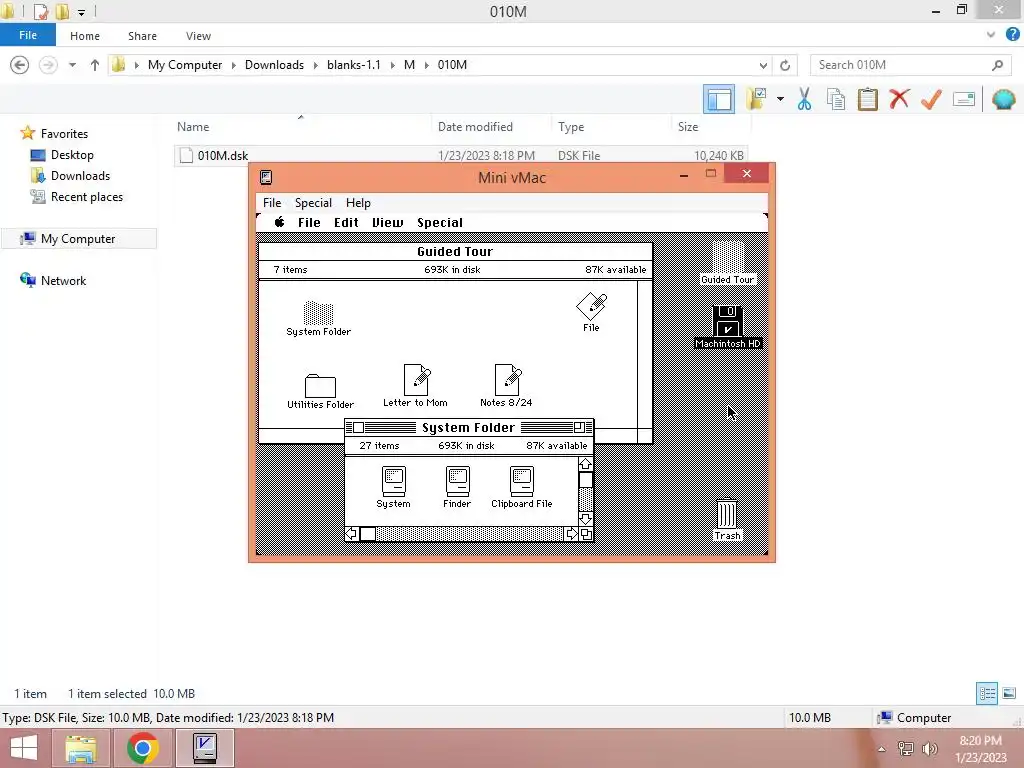This screenshot has width=1024, height=768.
Task: Close the System Folder window box
Action: [x=358, y=428]
